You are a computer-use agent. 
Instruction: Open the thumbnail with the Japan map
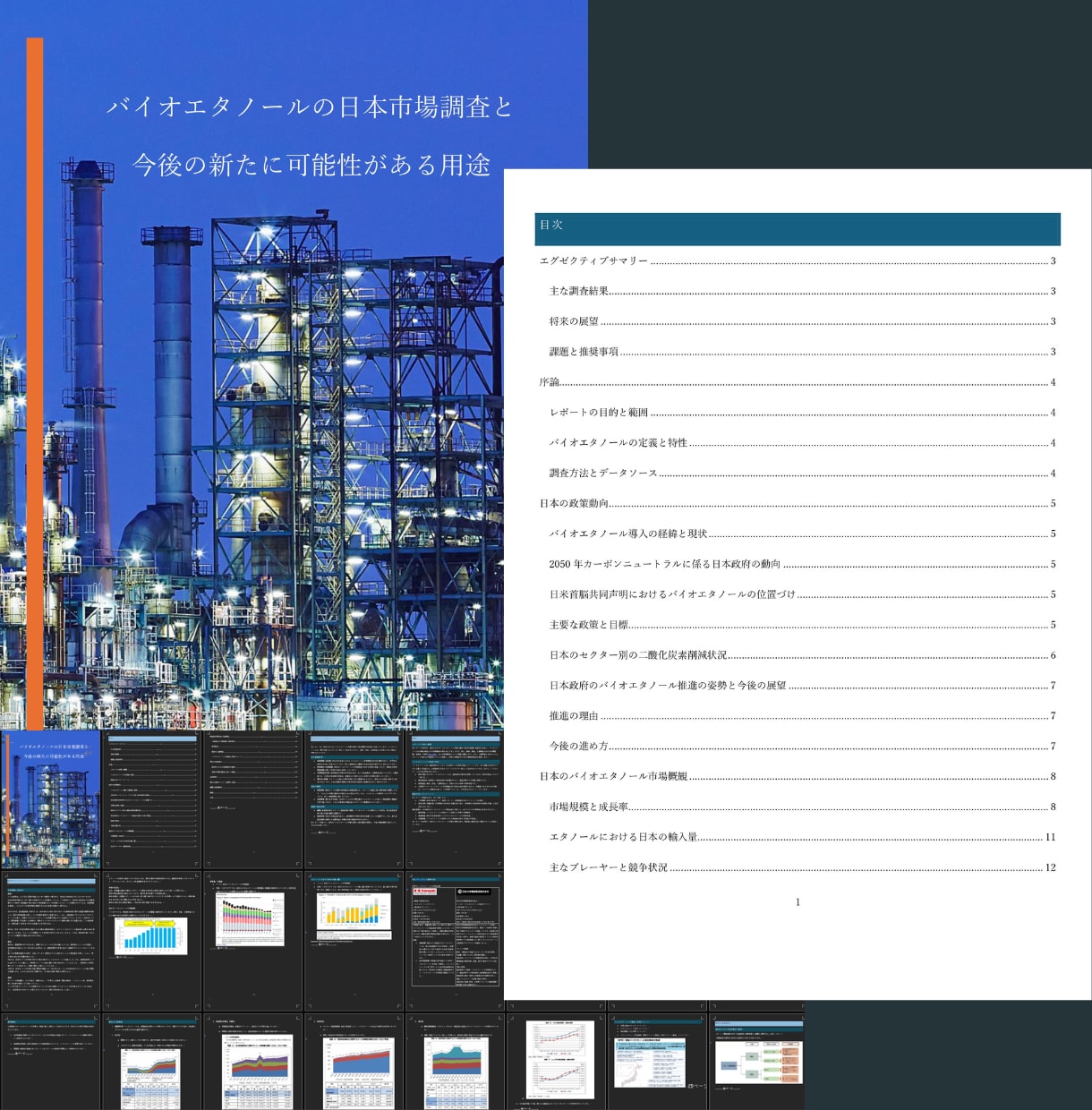point(658,1062)
